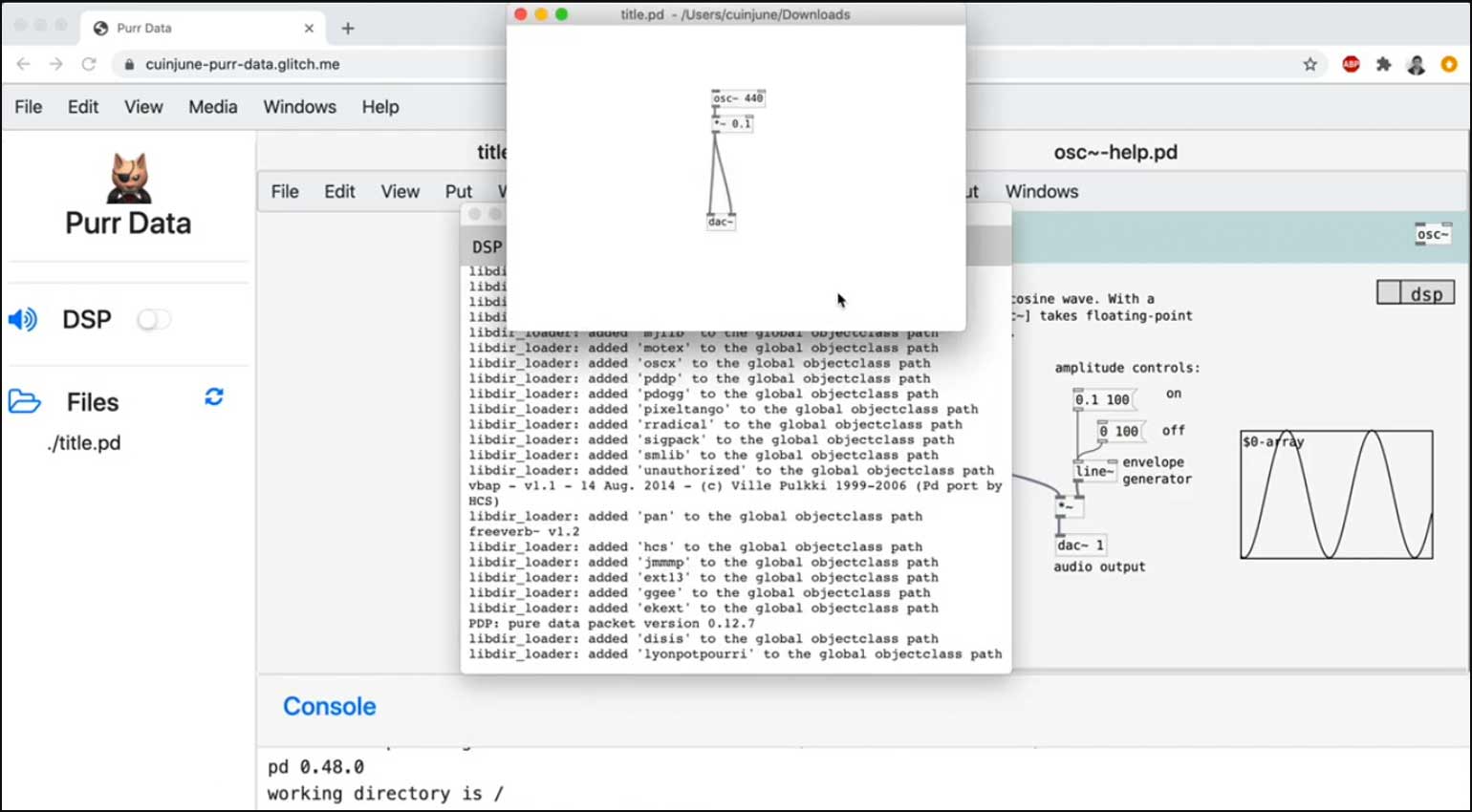This screenshot has width=1472, height=812.
Task: Click the 'PDP: pure data packet' log line
Action: pyautogui.click(x=612, y=623)
